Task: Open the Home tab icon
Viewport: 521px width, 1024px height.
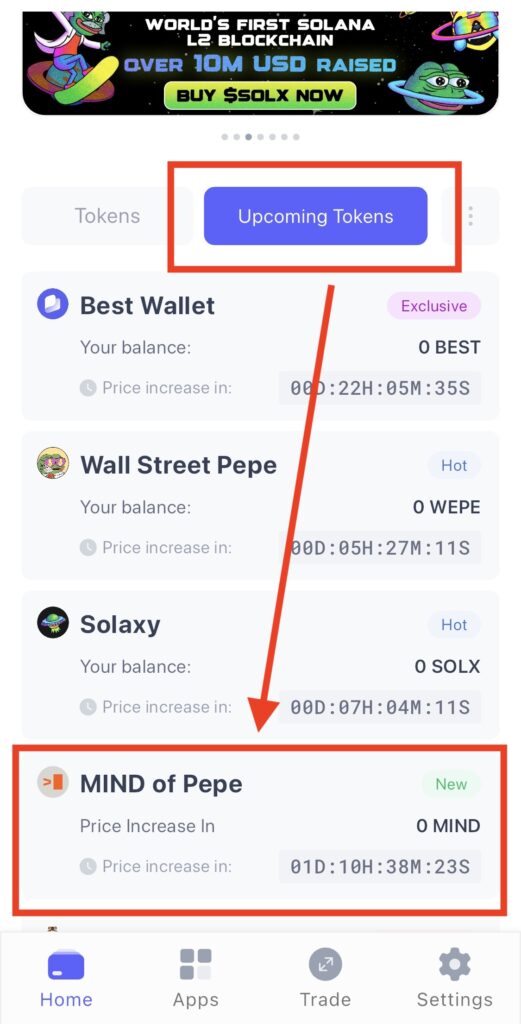Action: [66, 966]
